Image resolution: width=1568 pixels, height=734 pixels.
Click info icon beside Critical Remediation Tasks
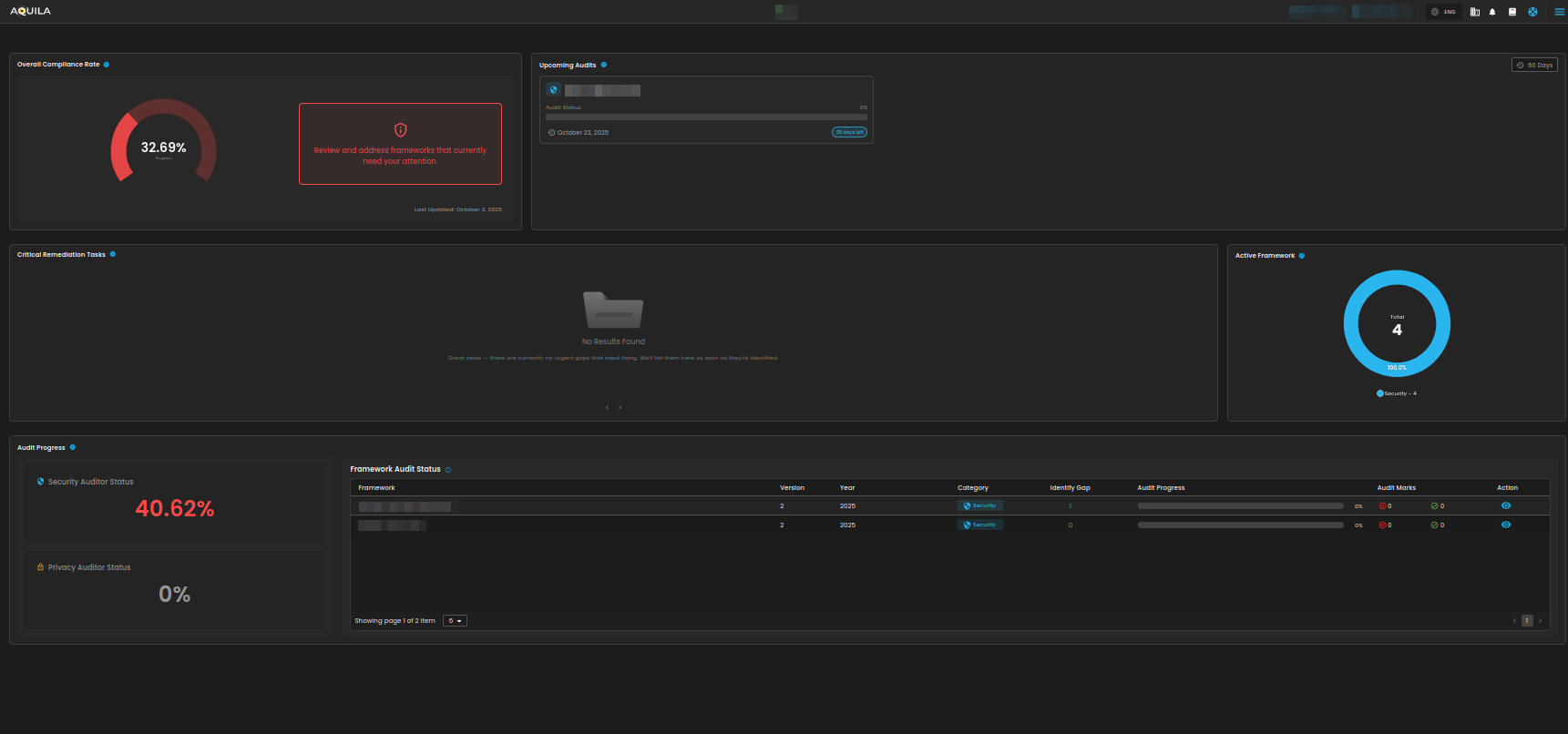click(113, 254)
